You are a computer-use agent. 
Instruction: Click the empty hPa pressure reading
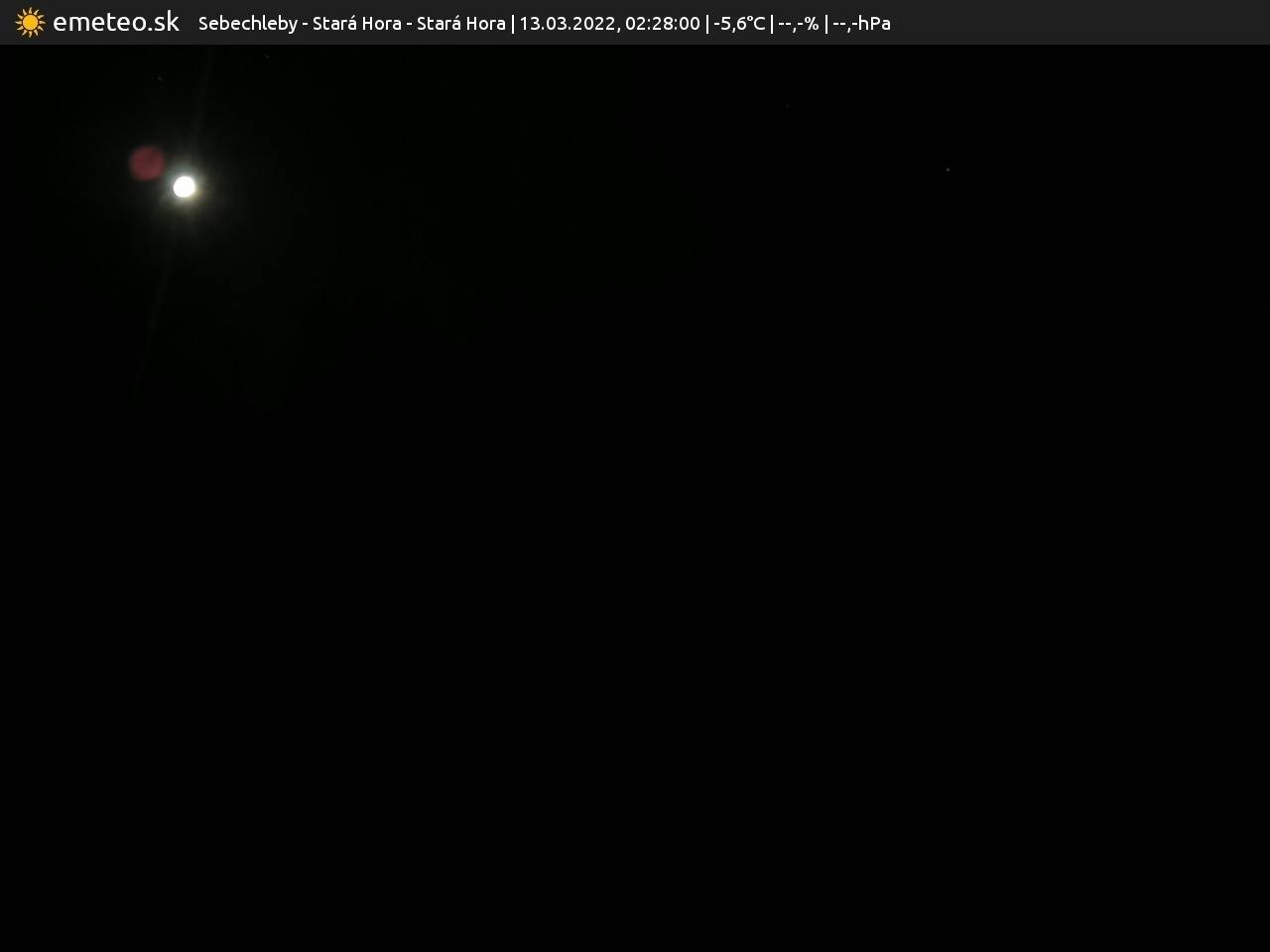click(x=861, y=23)
